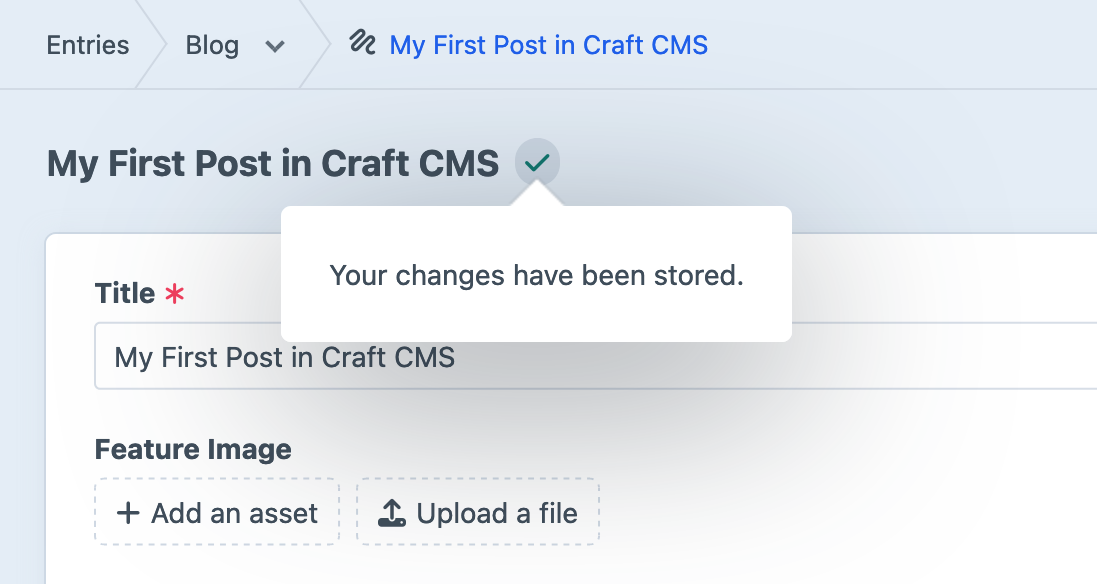Click the plus icon on Add an asset

pyautogui.click(x=128, y=514)
